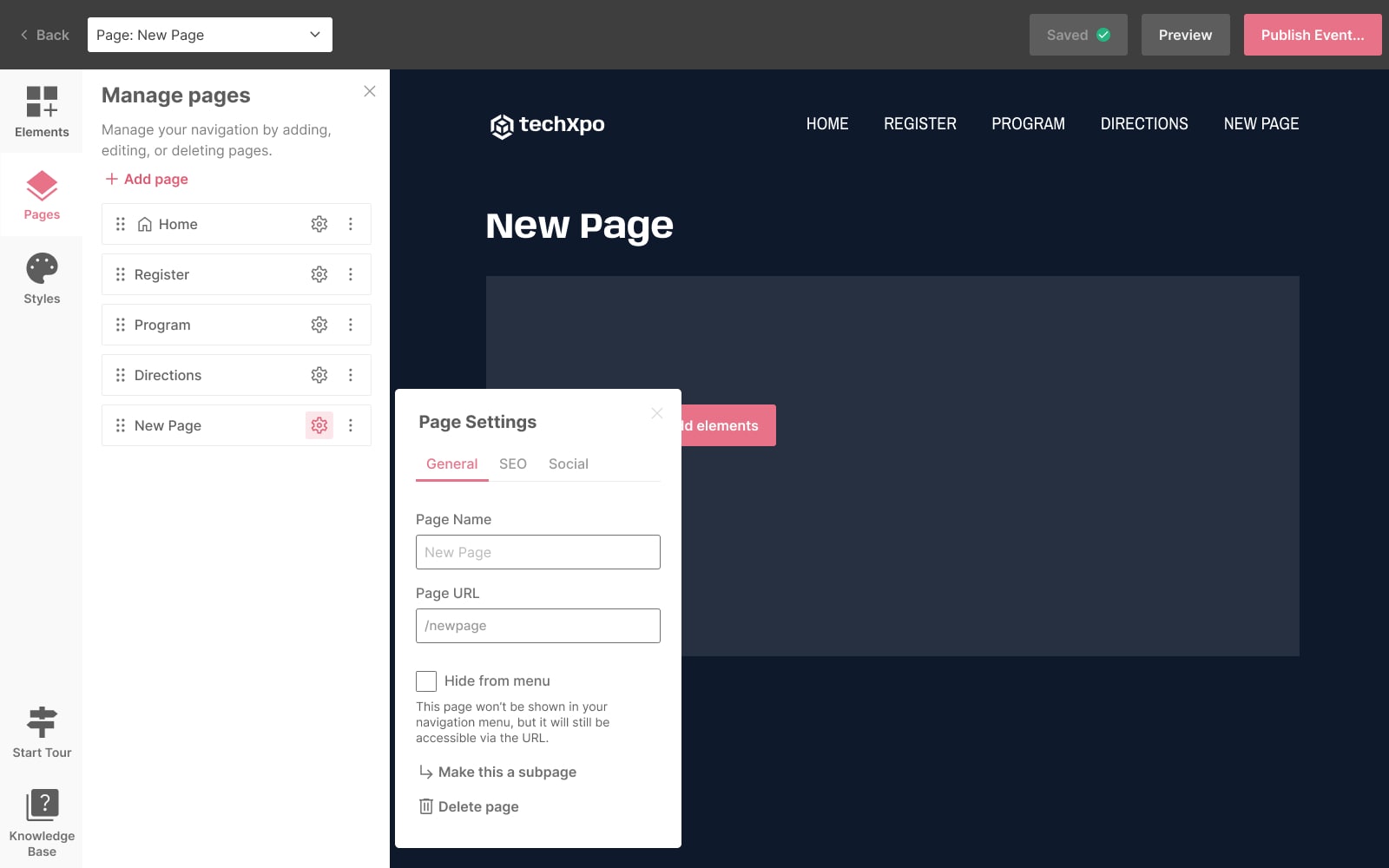Click the Add page link
This screenshot has width=1389, height=868.
pos(147,179)
